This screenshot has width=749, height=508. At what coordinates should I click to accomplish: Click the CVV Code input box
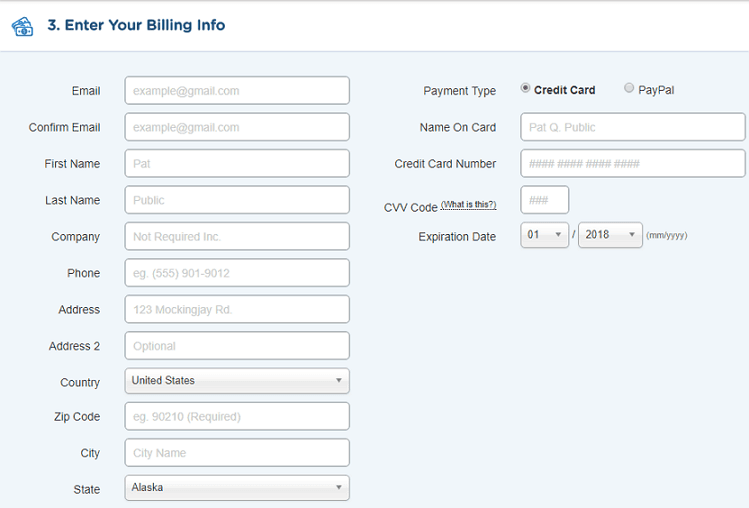click(545, 200)
